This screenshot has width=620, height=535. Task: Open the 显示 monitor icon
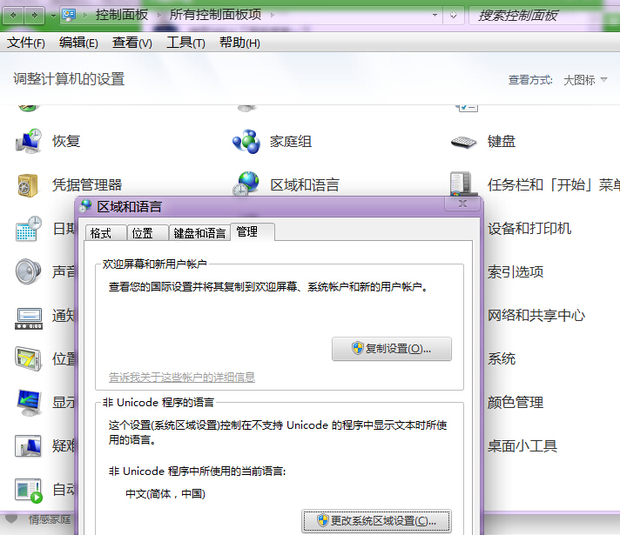pos(28,403)
